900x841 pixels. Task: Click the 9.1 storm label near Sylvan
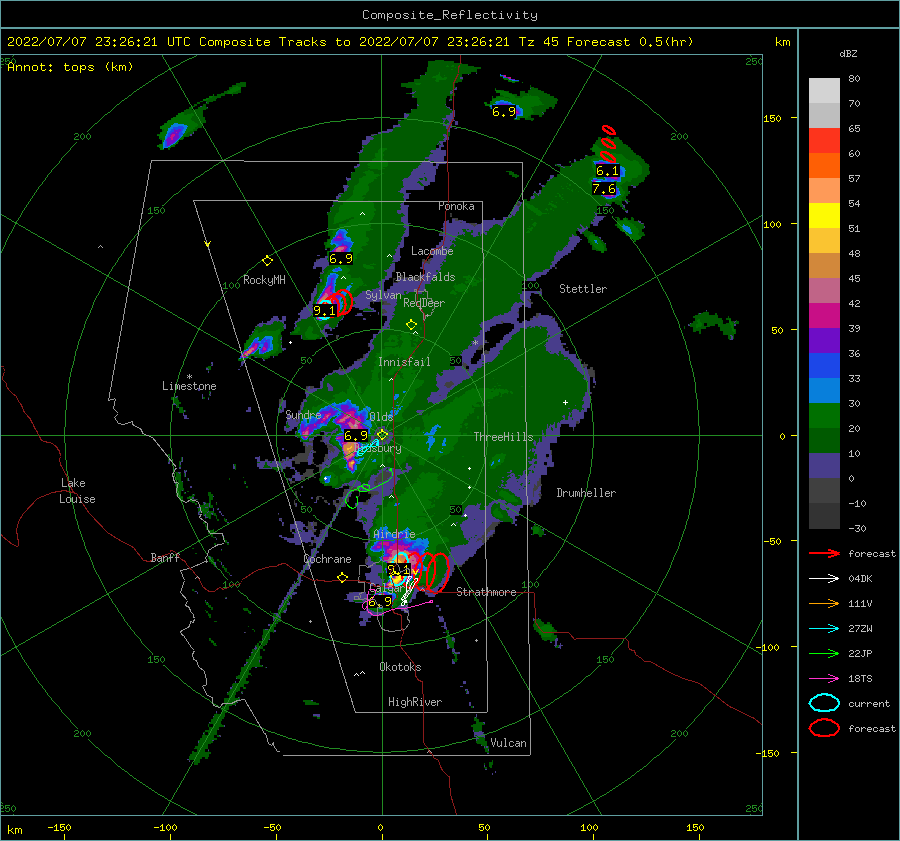coord(324,311)
